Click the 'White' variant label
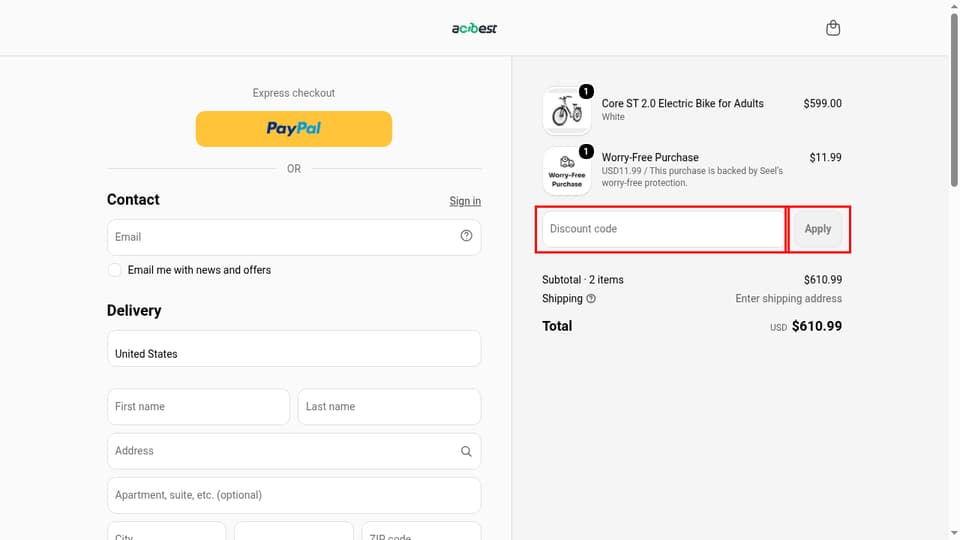Screen dimensions: 960x540 point(613,117)
